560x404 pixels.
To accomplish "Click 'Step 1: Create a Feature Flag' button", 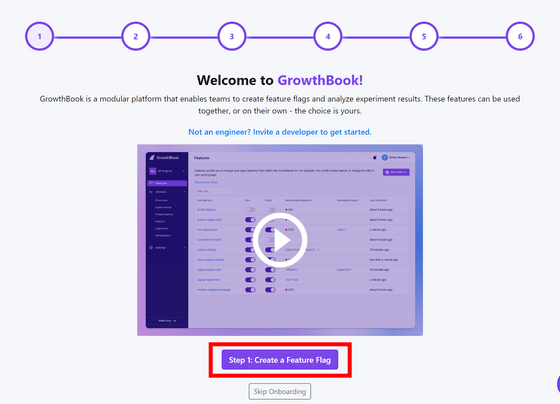I will coord(280,360).
